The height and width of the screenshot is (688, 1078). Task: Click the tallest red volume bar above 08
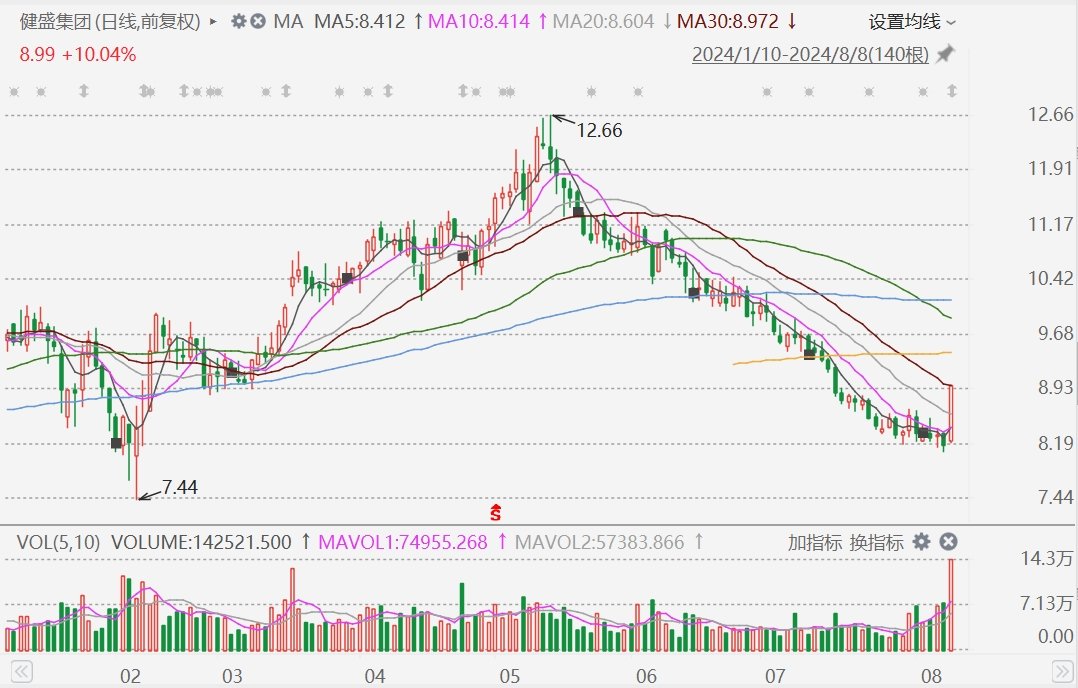[952, 606]
